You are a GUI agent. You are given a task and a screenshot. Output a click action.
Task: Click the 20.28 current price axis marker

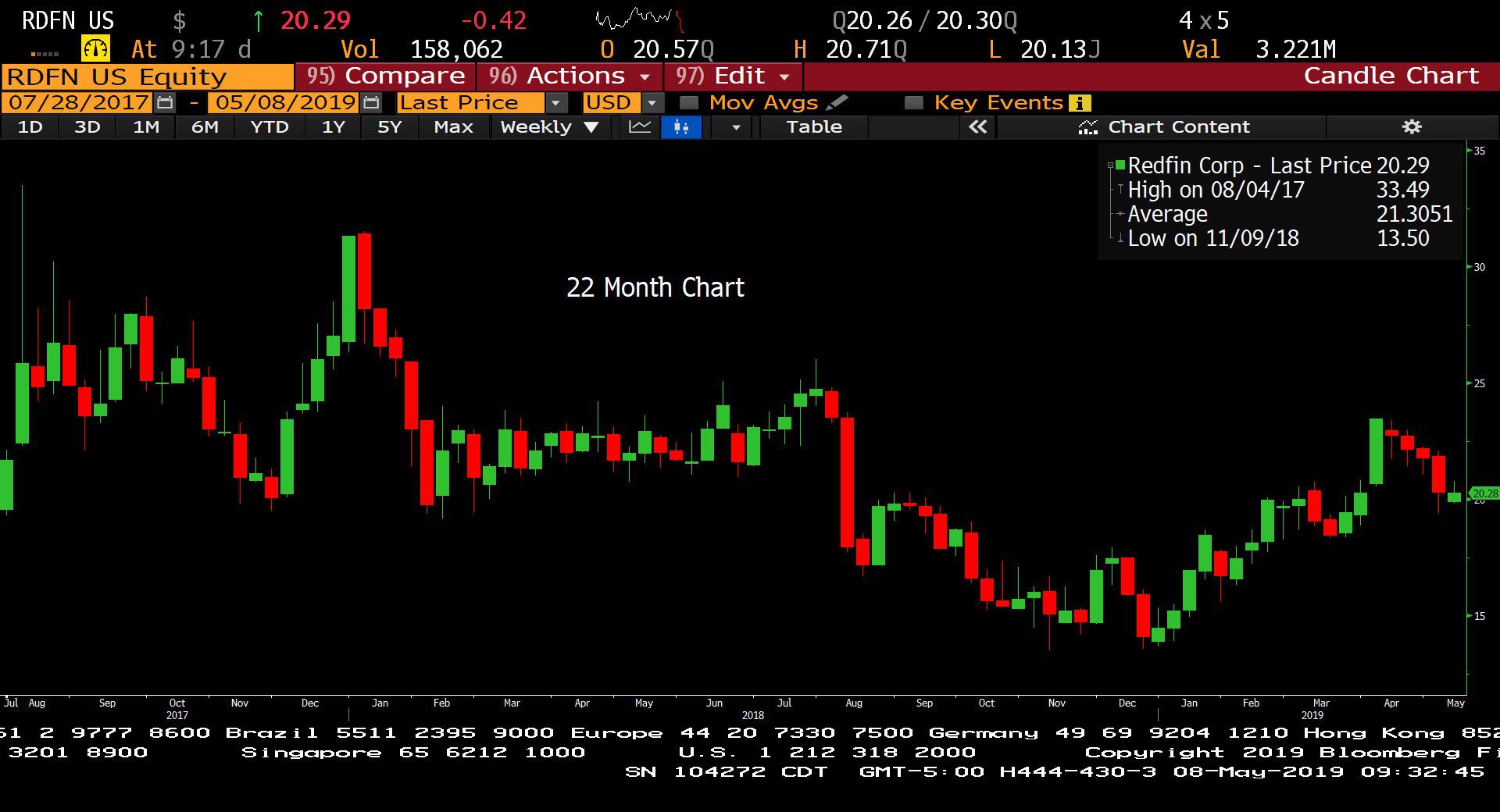[1484, 493]
